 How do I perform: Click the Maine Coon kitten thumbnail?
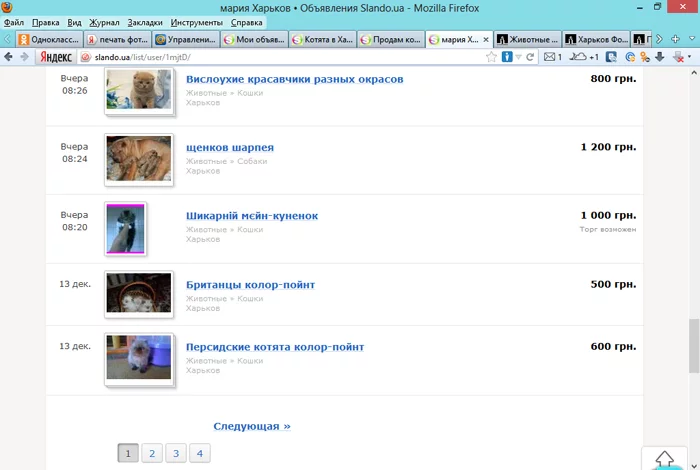pyautogui.click(x=125, y=229)
